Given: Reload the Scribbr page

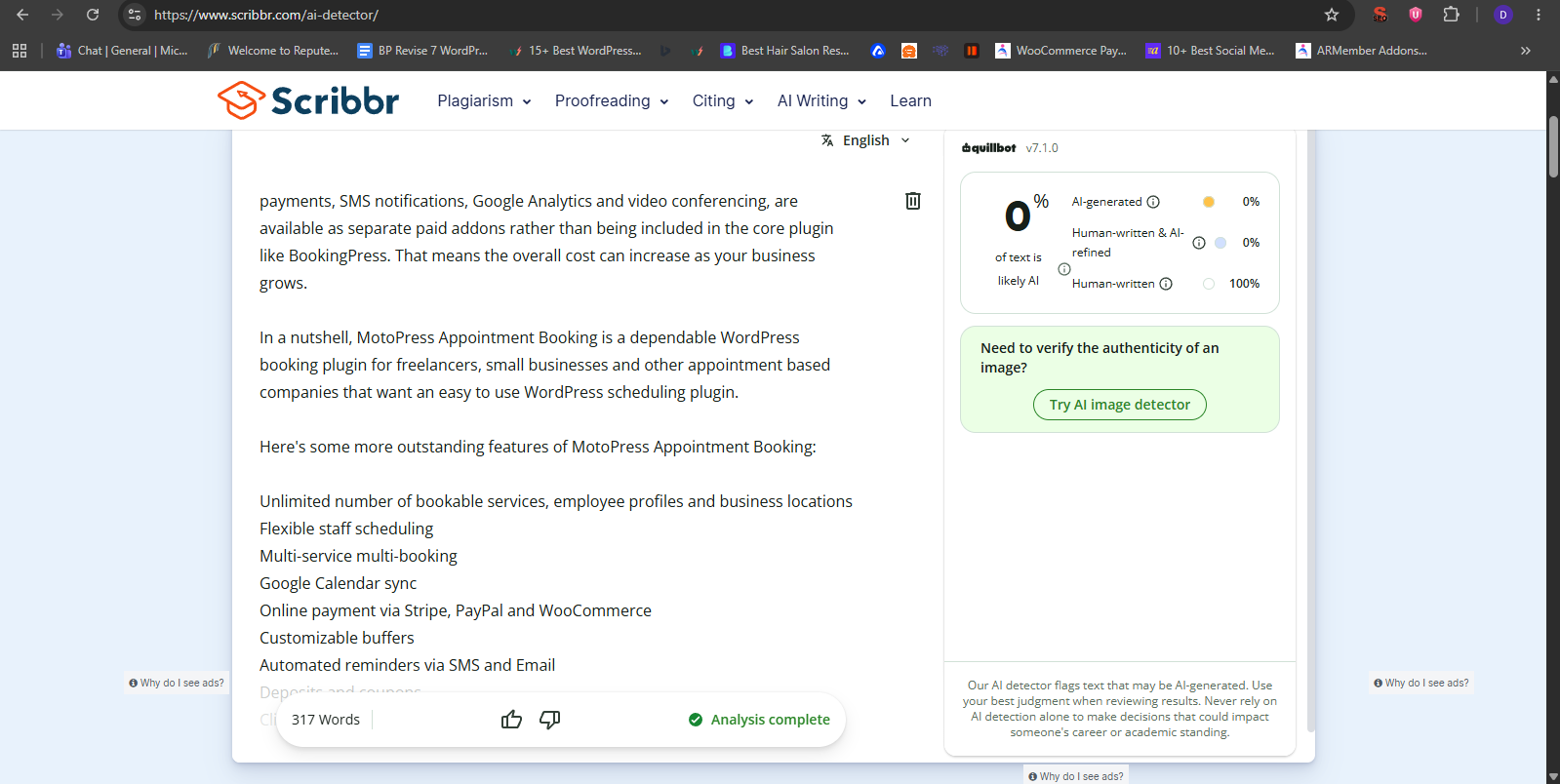Looking at the screenshot, I should (93, 15).
